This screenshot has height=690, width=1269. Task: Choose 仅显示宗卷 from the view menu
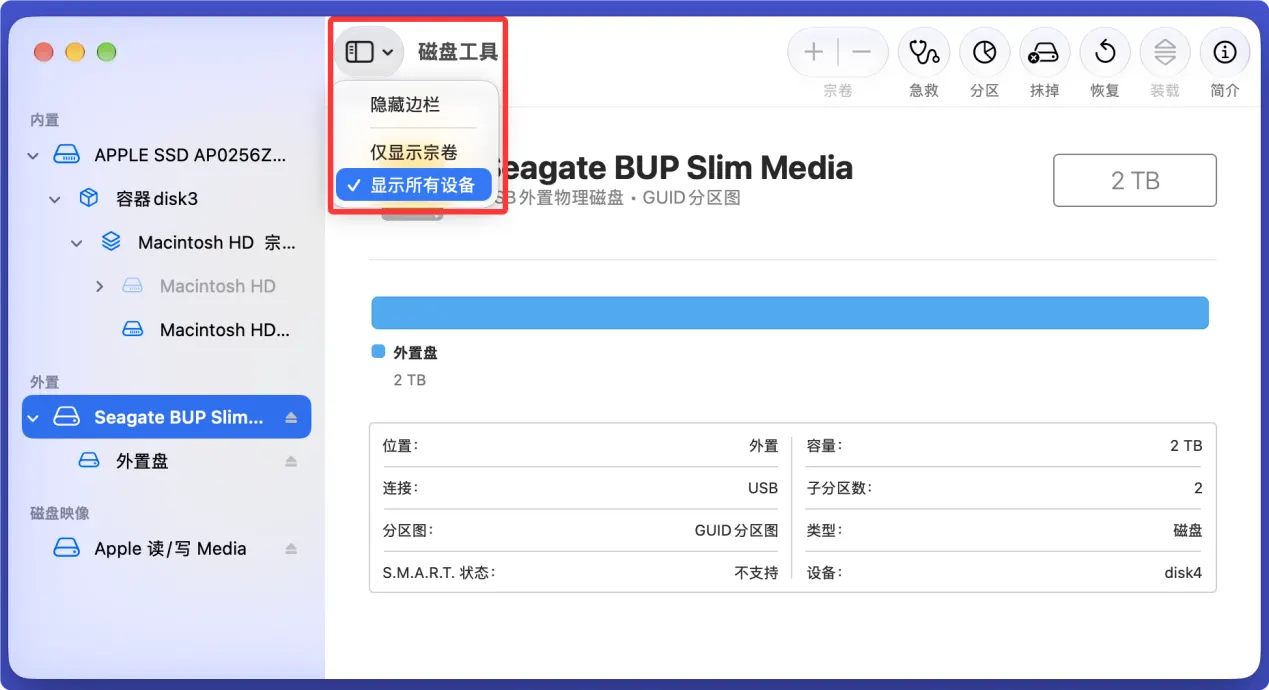coord(414,153)
